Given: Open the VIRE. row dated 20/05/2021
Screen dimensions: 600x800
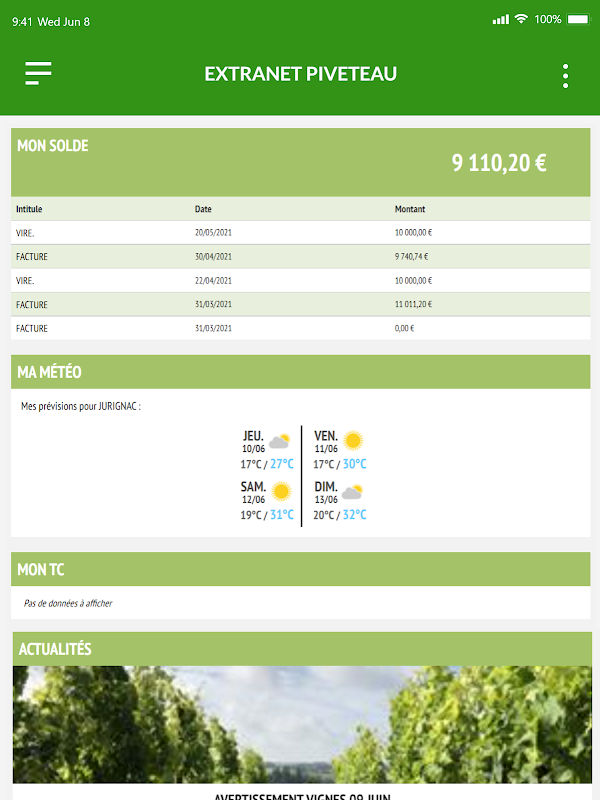Looking at the screenshot, I should pyautogui.click(x=301, y=233).
